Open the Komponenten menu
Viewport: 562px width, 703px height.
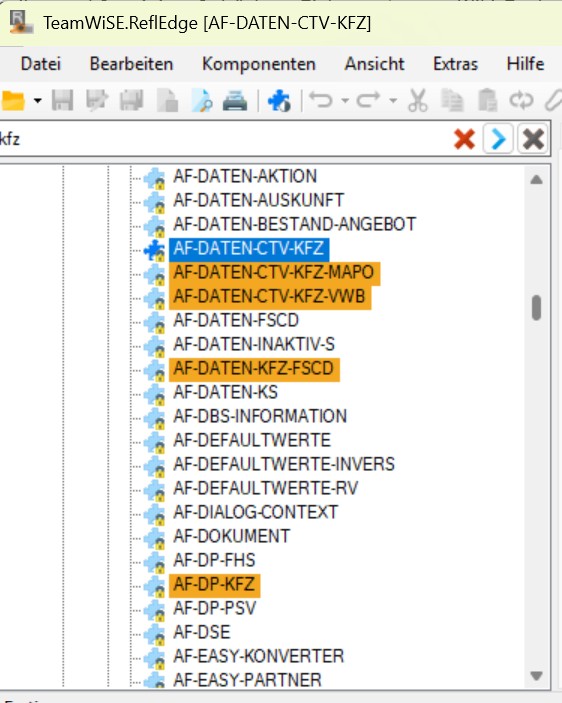point(259,64)
